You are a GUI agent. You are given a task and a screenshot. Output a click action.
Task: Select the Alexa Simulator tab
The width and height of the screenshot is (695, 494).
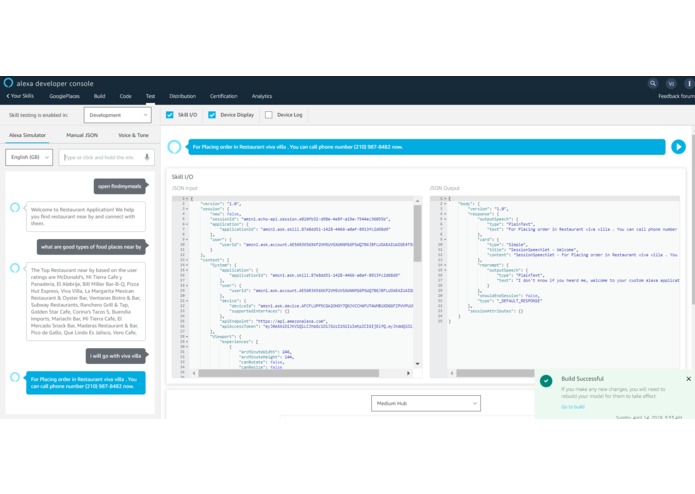(x=27, y=135)
